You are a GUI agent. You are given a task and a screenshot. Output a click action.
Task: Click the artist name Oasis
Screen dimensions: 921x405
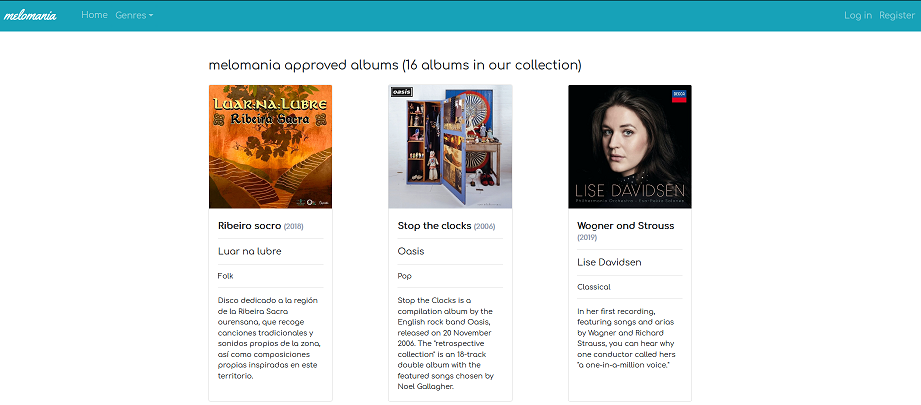[411, 251]
